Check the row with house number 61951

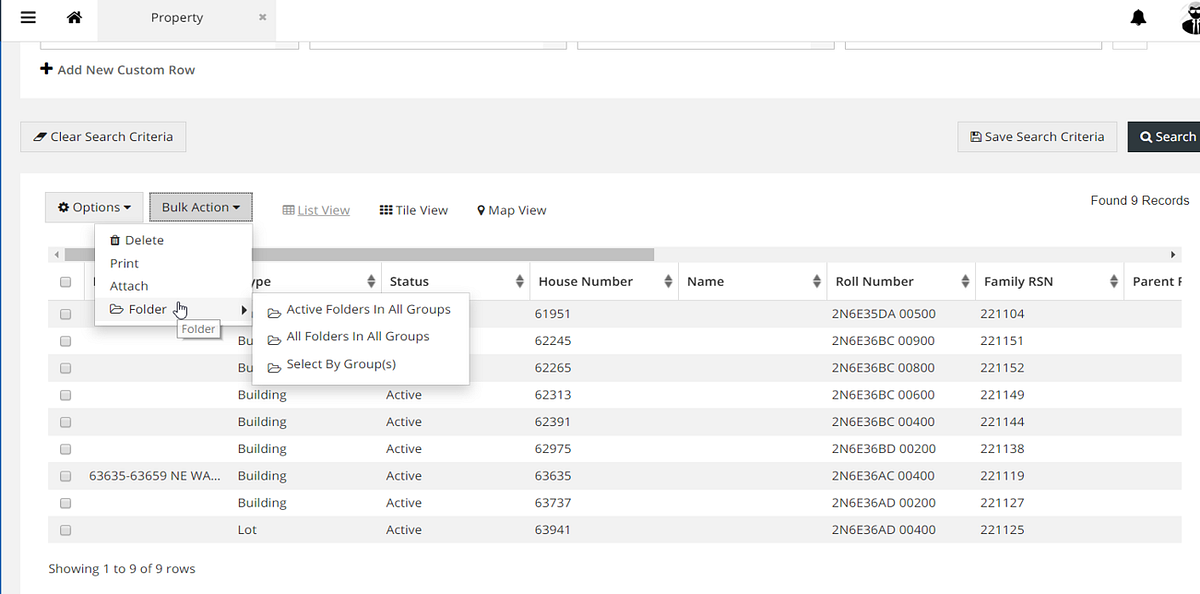point(65,314)
